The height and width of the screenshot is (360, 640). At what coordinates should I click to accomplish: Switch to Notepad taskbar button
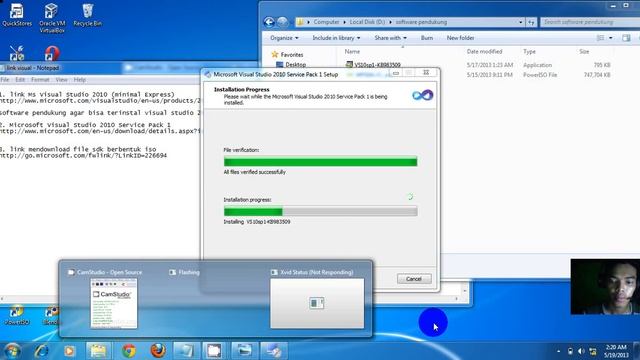[185, 351]
